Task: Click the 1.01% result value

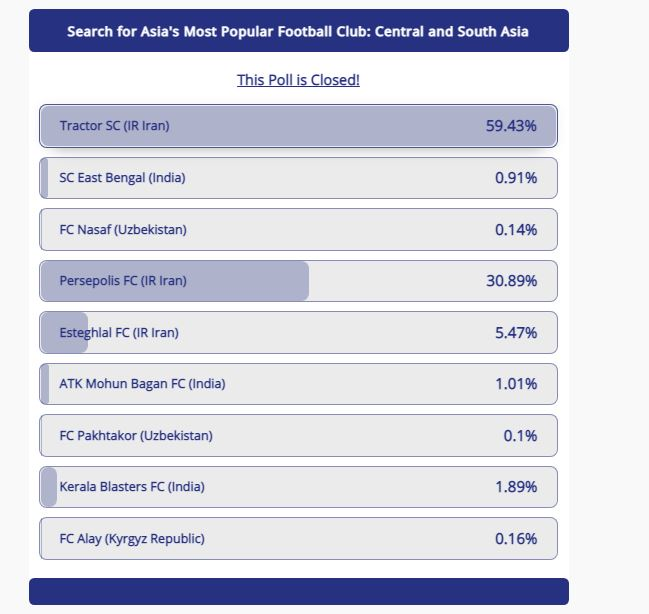Action: click(516, 384)
